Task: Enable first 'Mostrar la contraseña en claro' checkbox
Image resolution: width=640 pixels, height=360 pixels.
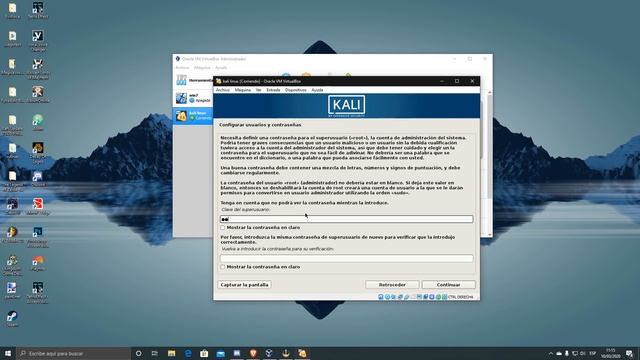Action: [x=223, y=228]
